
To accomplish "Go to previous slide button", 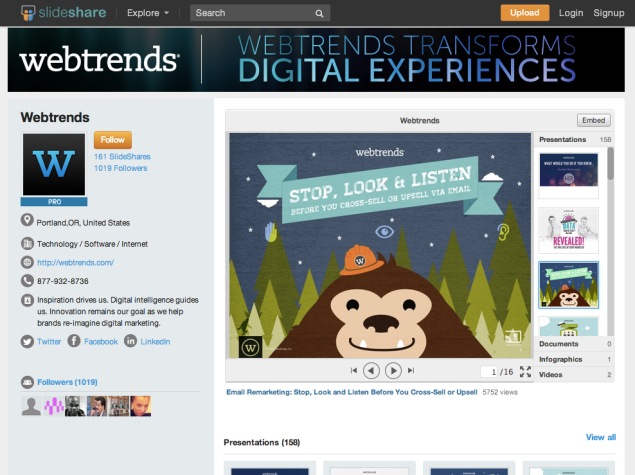I will [371, 371].
